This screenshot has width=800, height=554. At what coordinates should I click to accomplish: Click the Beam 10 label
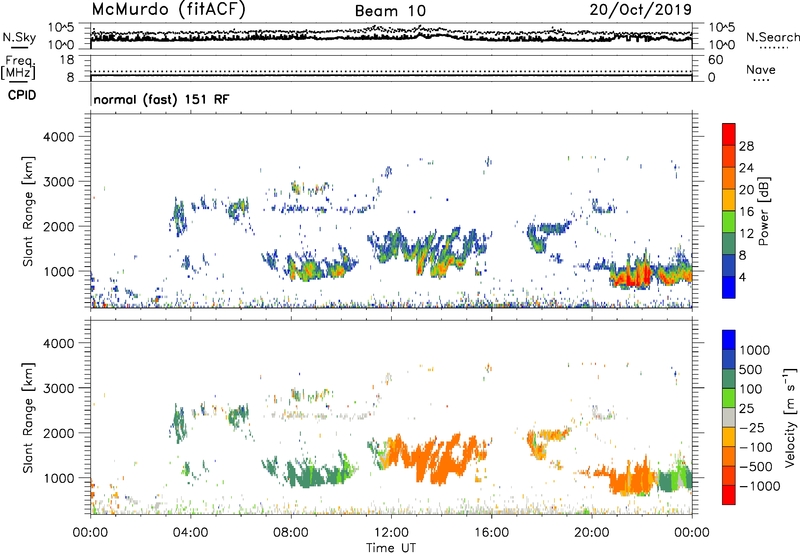coord(390,11)
